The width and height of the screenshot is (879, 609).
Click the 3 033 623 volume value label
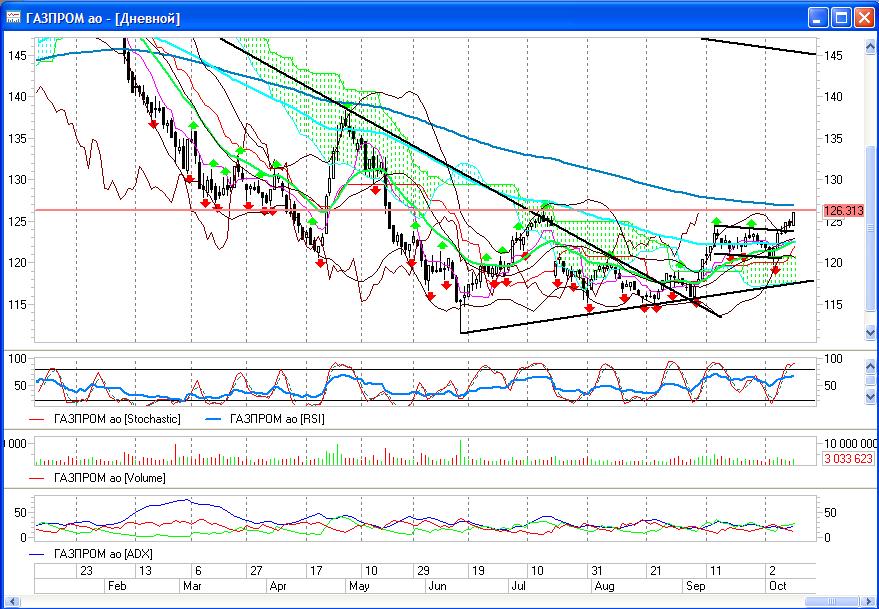(844, 458)
